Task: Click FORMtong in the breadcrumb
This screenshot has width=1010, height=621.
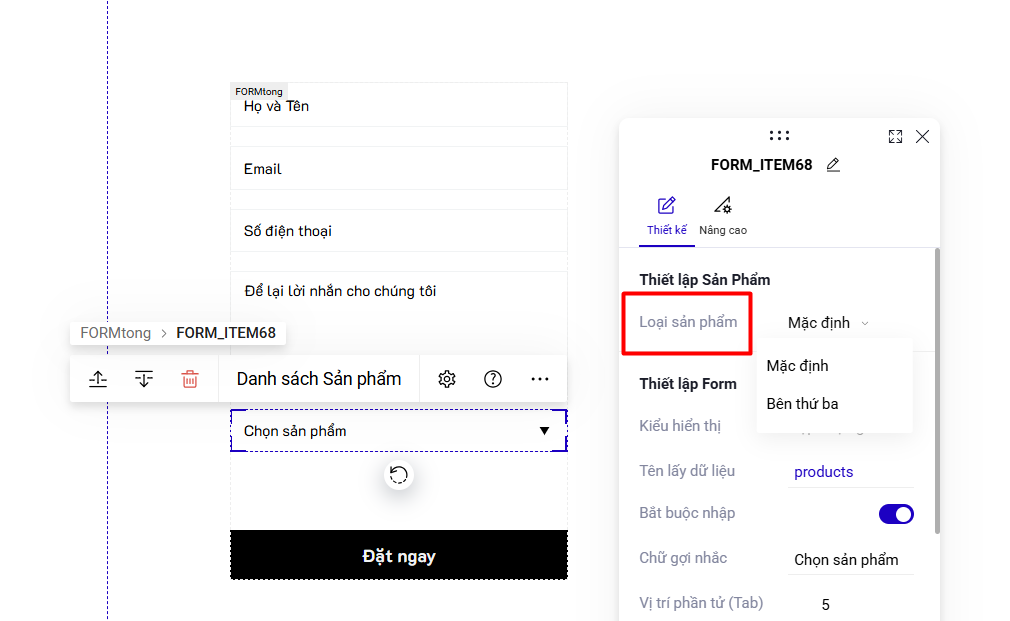Action: tap(115, 333)
